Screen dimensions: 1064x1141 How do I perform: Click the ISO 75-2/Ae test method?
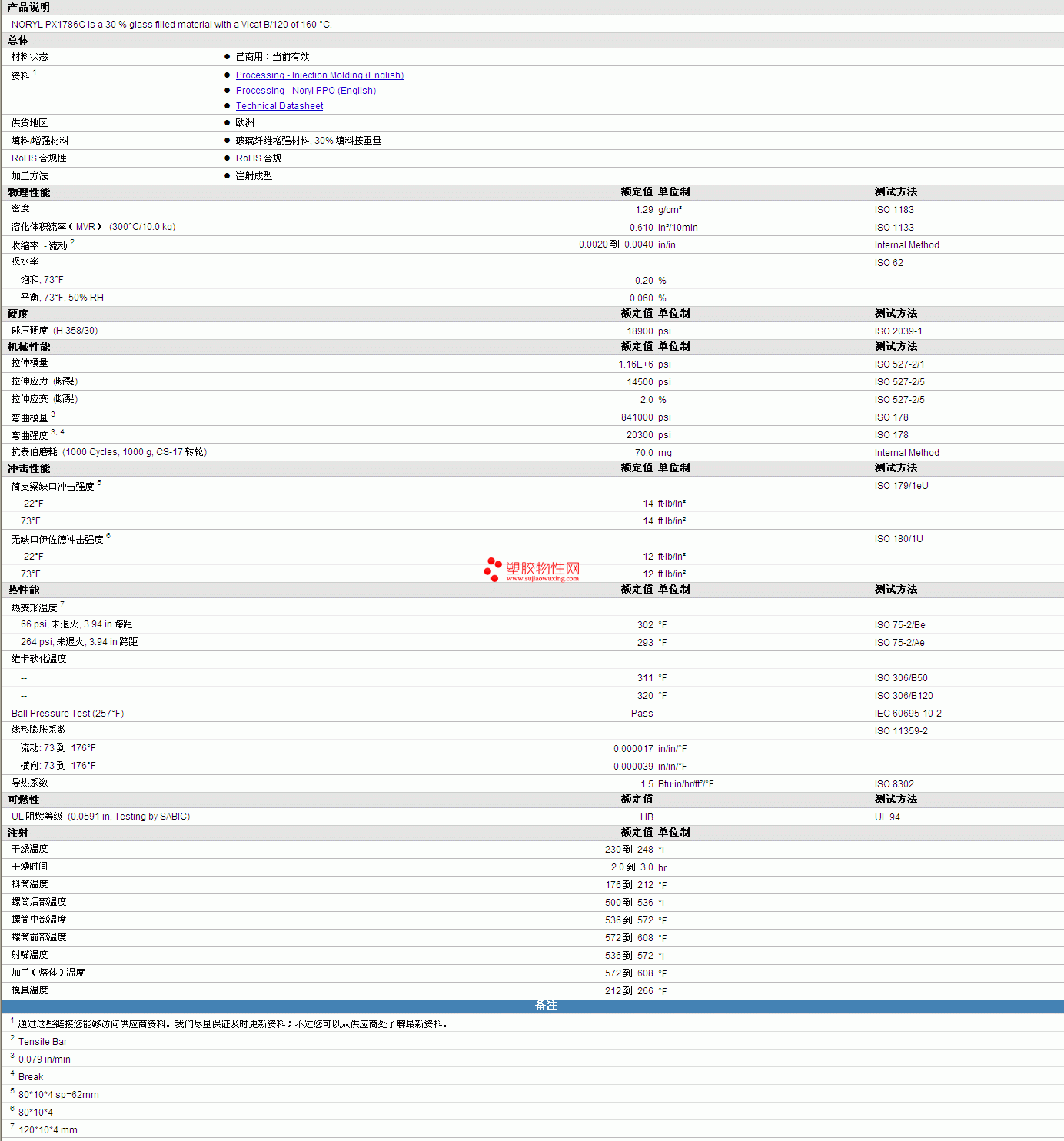click(899, 643)
